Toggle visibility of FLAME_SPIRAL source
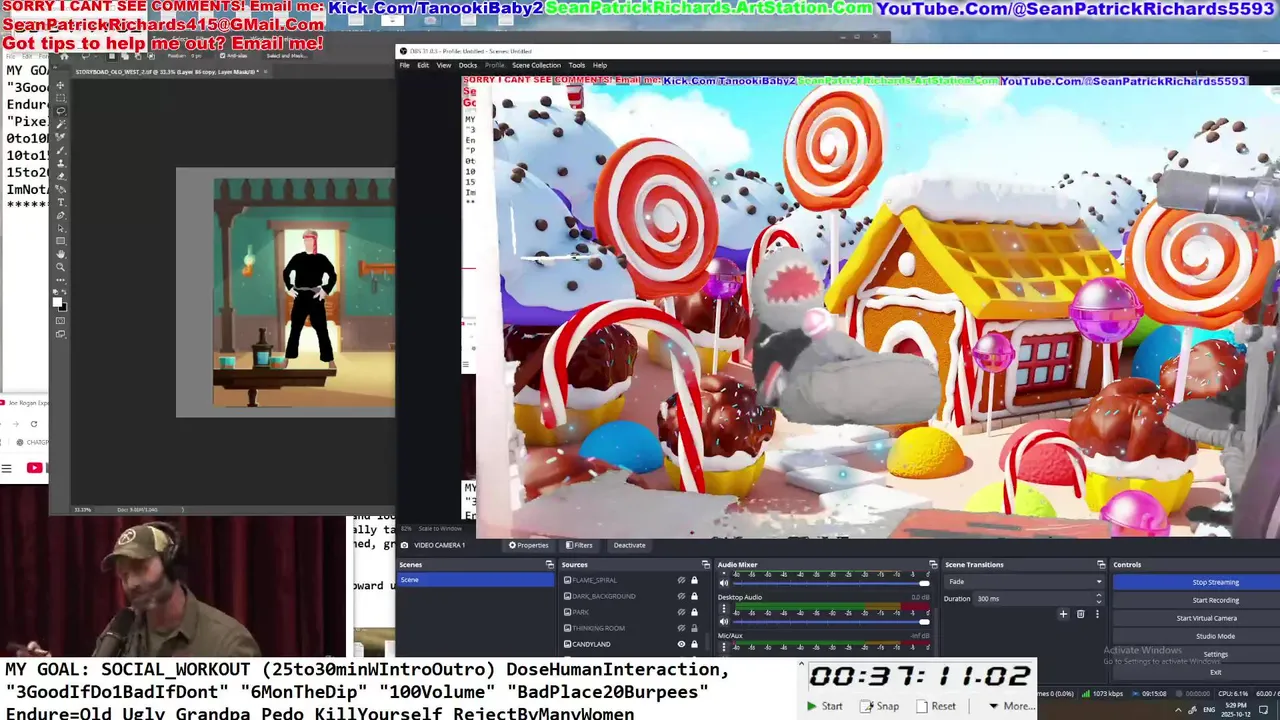Screen dimensions: 1280x720 click(x=681, y=580)
